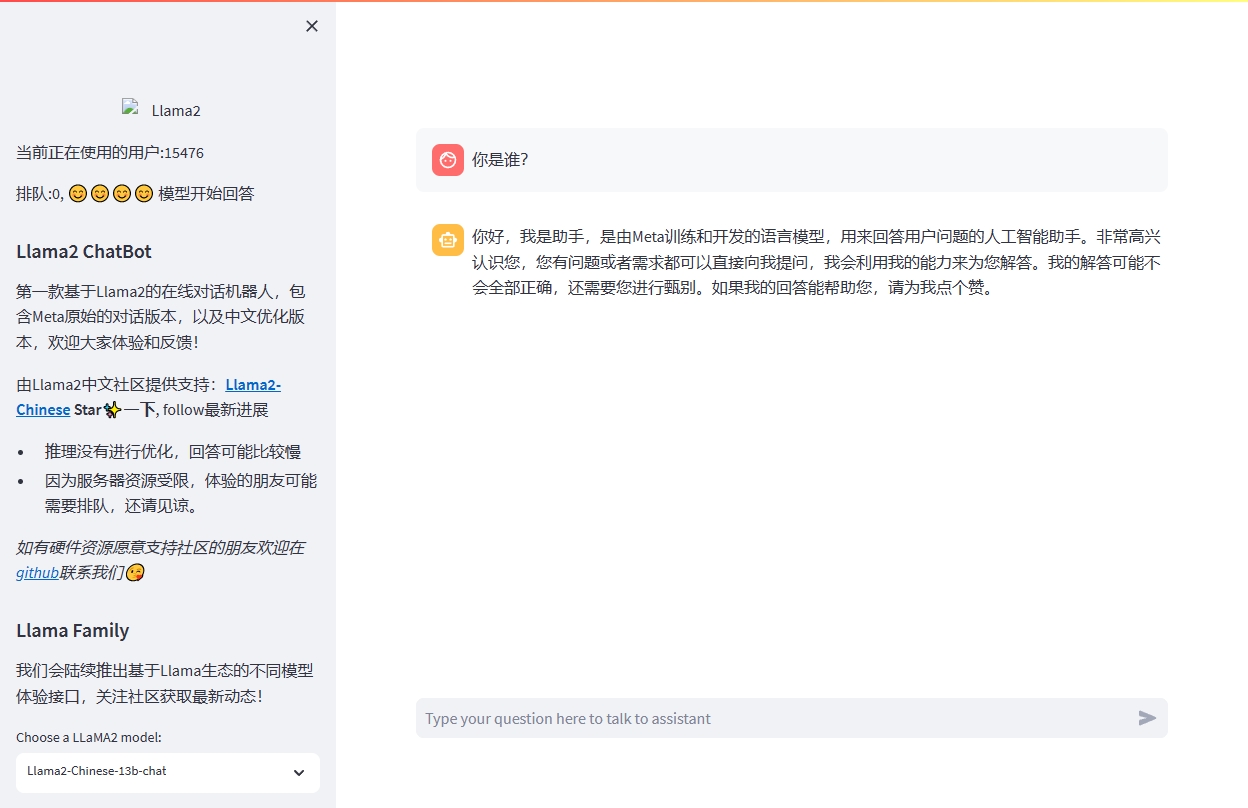Open the Llama2-Chinese community link
1248x808 pixels.
coord(253,384)
